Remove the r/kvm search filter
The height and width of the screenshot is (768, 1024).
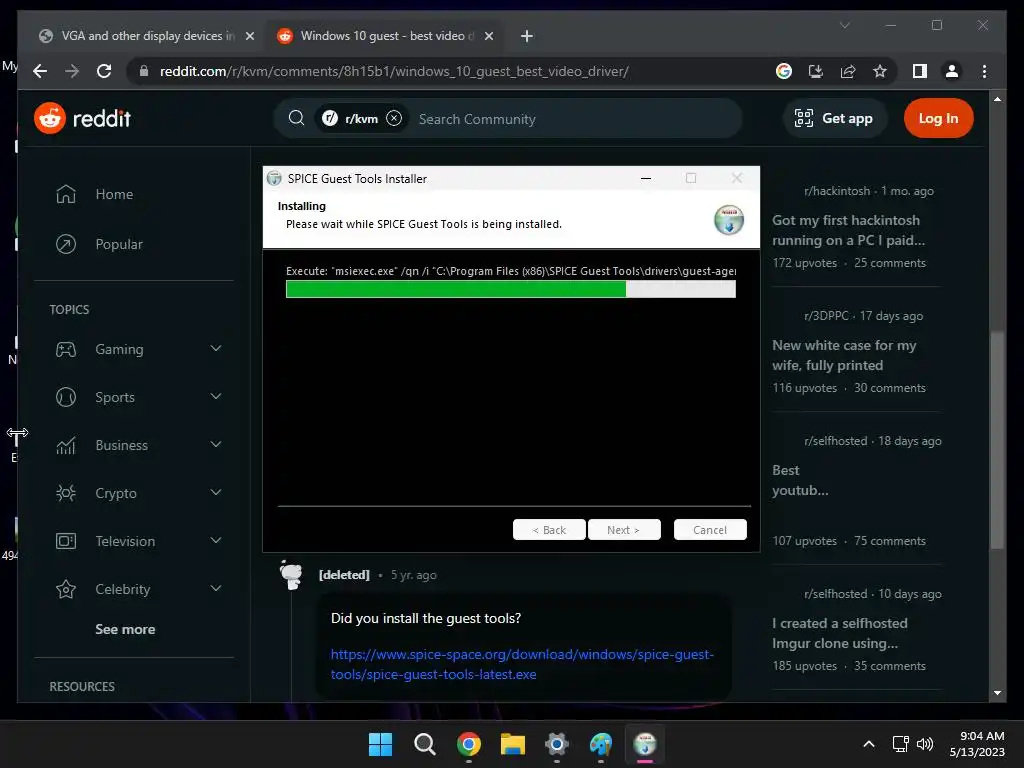pos(394,118)
